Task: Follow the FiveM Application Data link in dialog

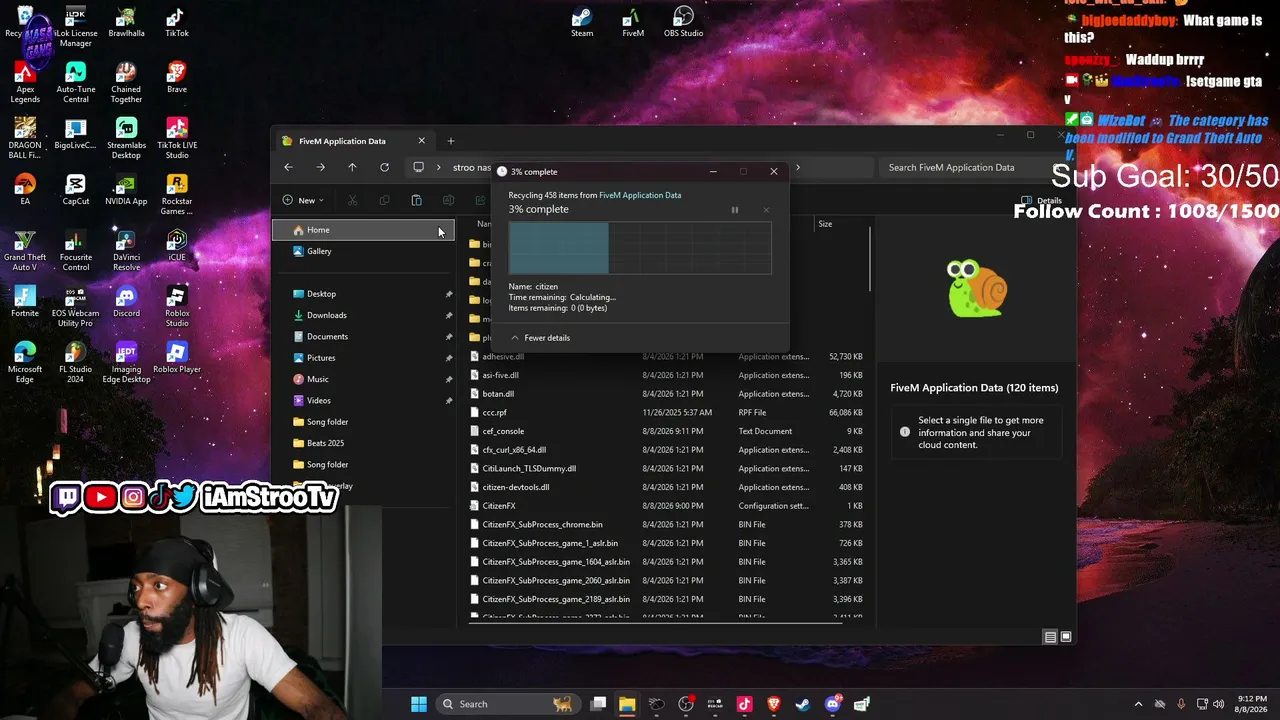Action: click(x=640, y=195)
